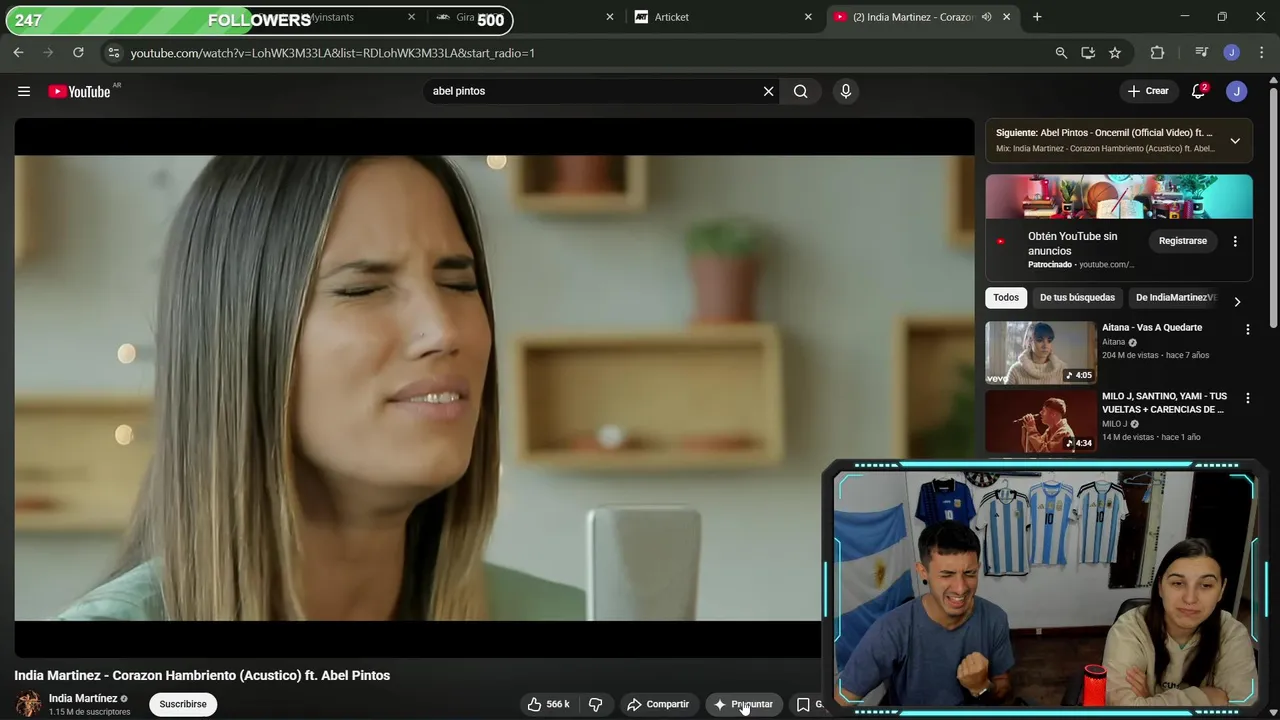Select the De IndiaMartinezVEVO chip
1280x720 pixels.
coord(1175,297)
